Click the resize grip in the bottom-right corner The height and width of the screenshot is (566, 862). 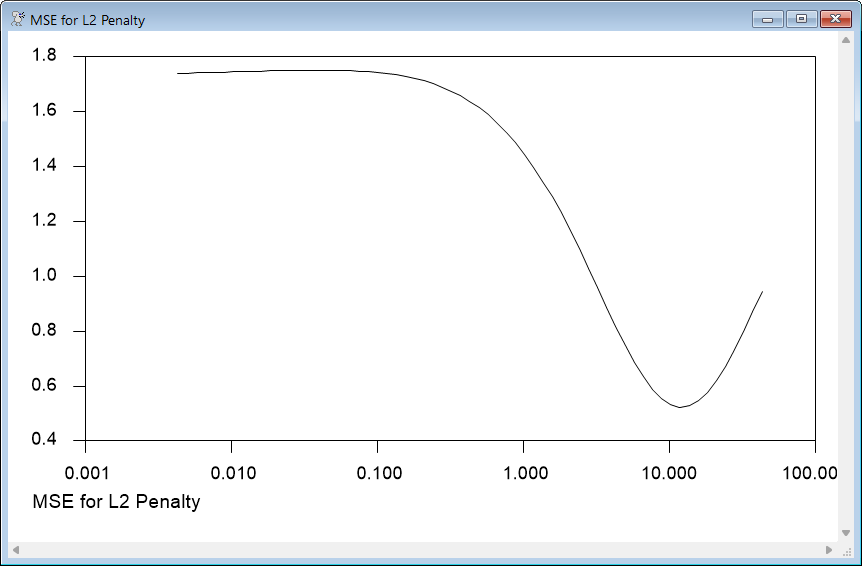846,550
